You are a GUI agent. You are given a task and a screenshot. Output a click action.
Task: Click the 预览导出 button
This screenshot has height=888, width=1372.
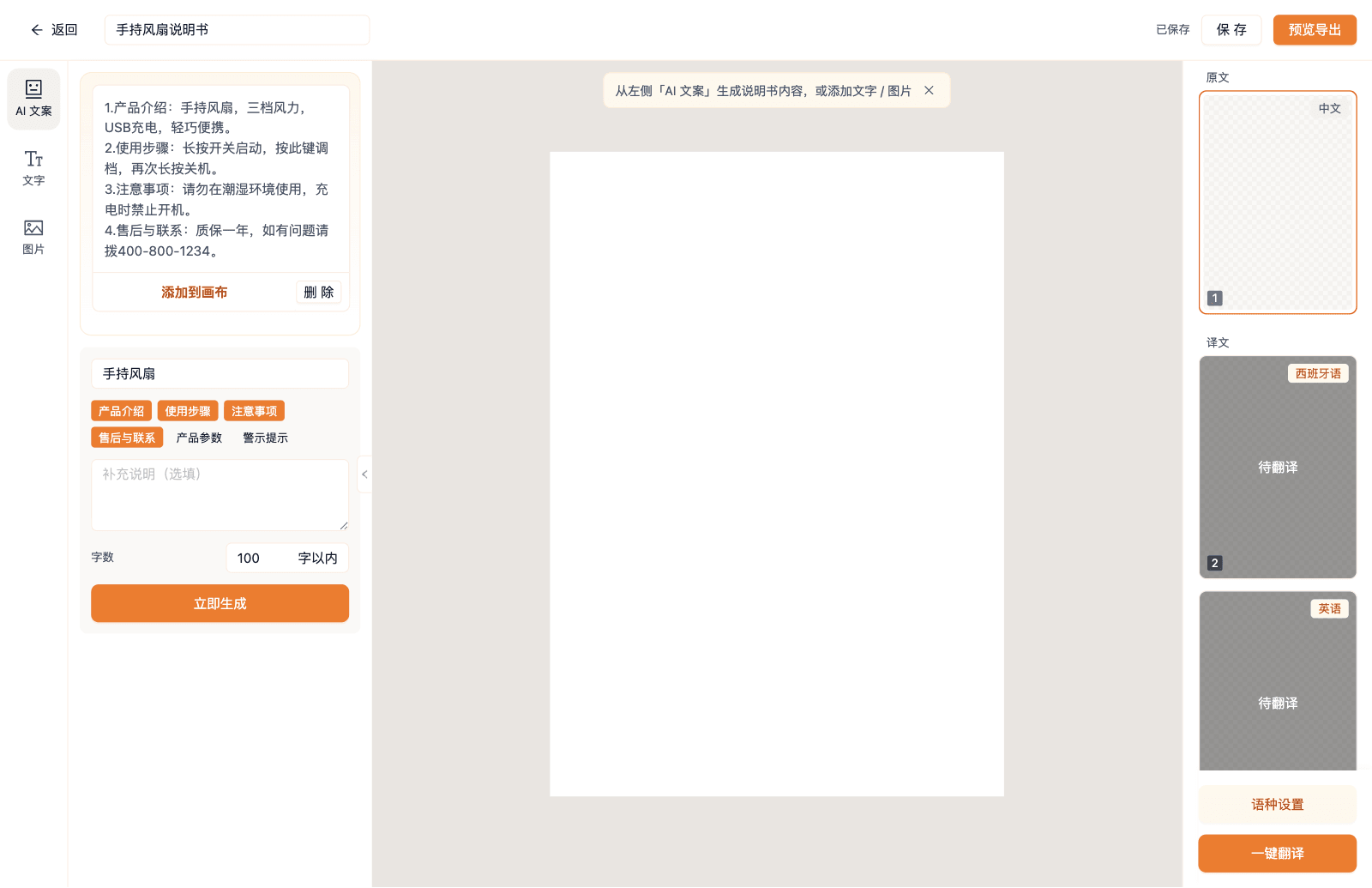[x=1315, y=30]
